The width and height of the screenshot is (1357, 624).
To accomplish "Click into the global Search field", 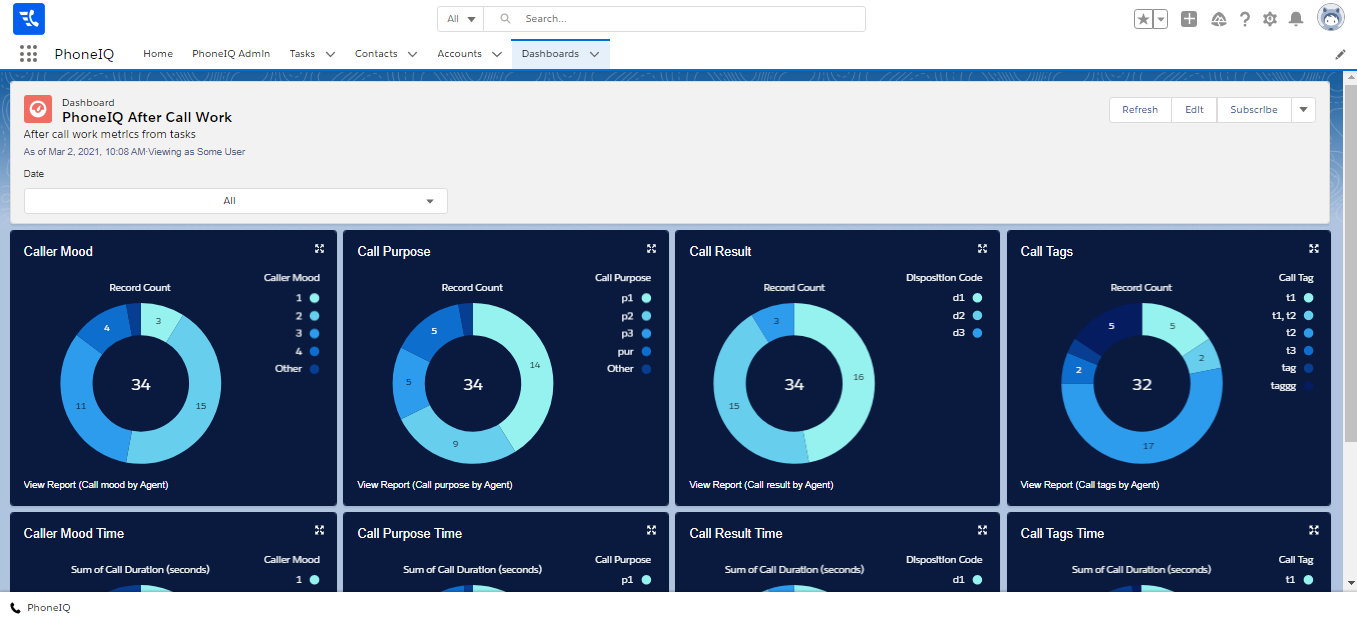I will (x=690, y=19).
